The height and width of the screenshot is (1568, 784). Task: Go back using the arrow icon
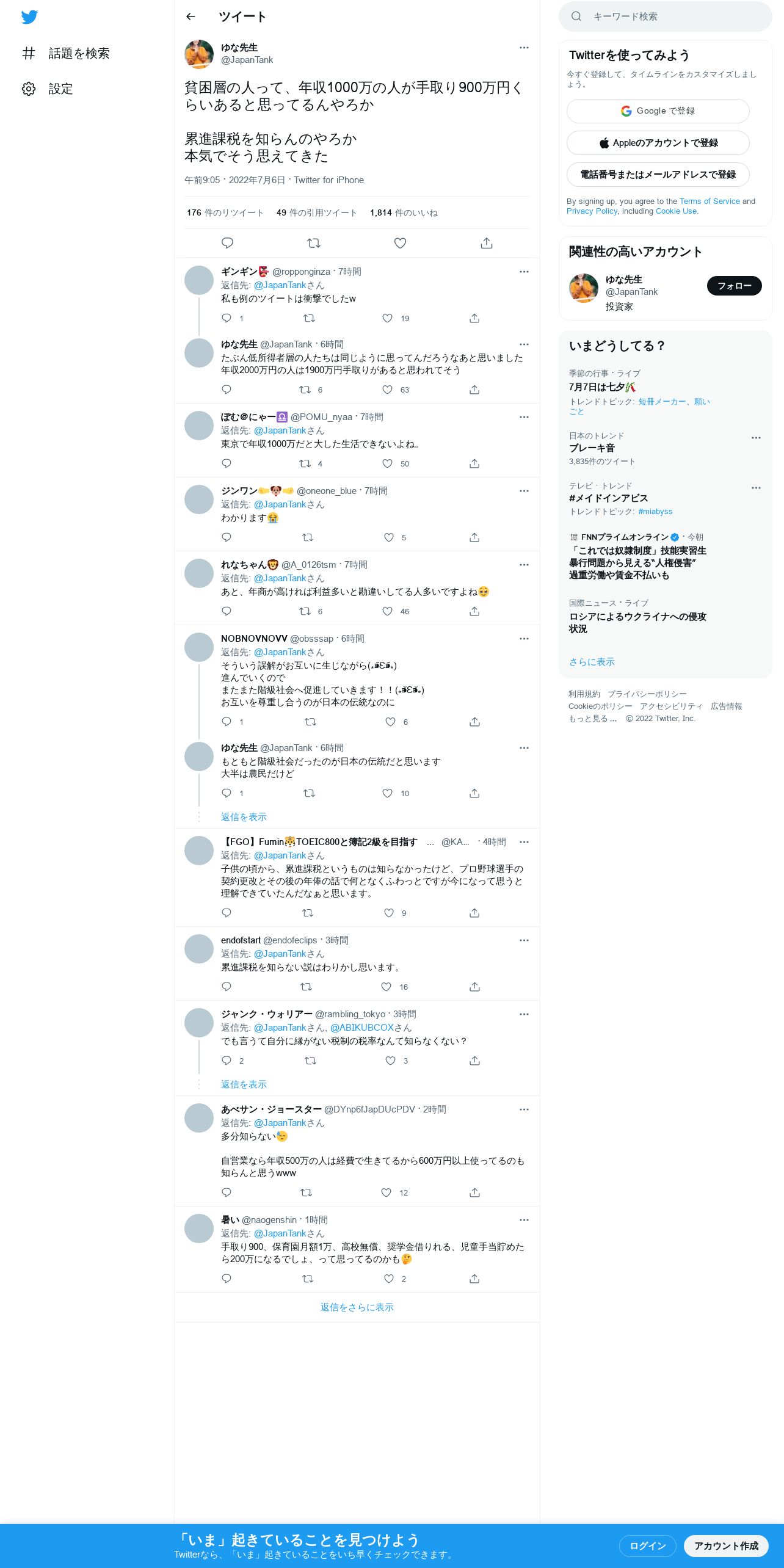tap(191, 16)
